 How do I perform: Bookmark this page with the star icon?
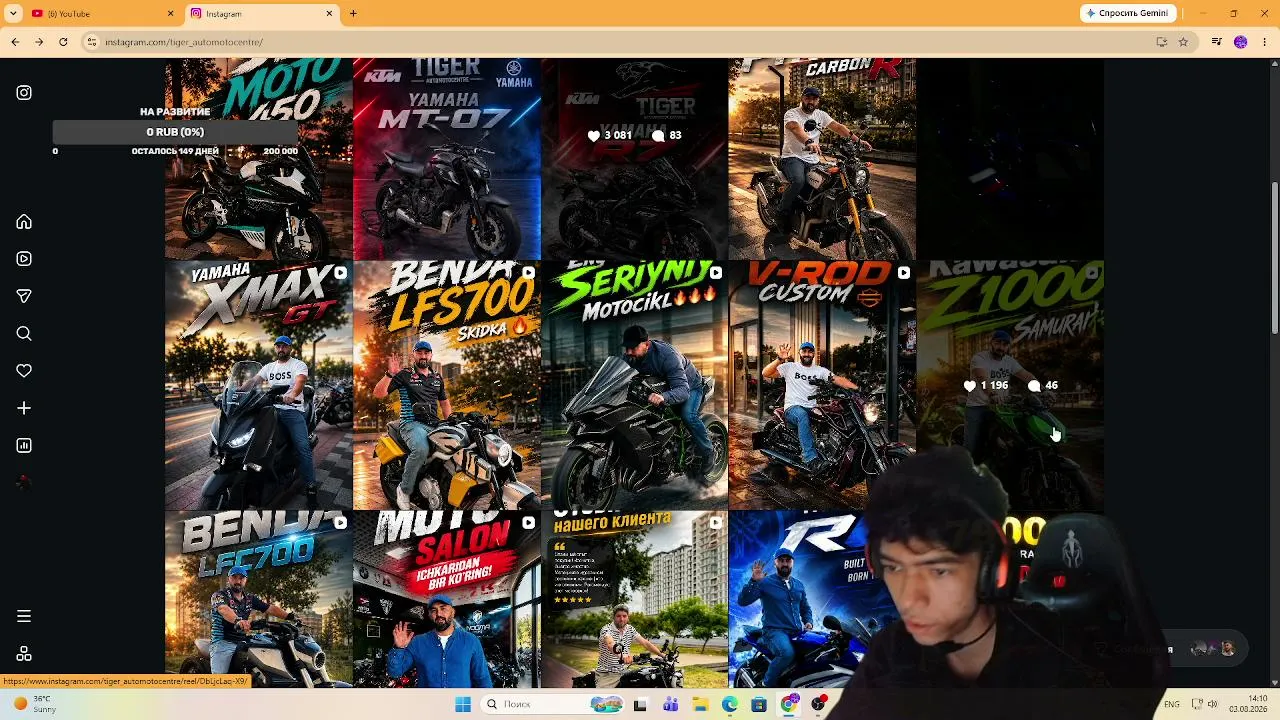point(1183,42)
